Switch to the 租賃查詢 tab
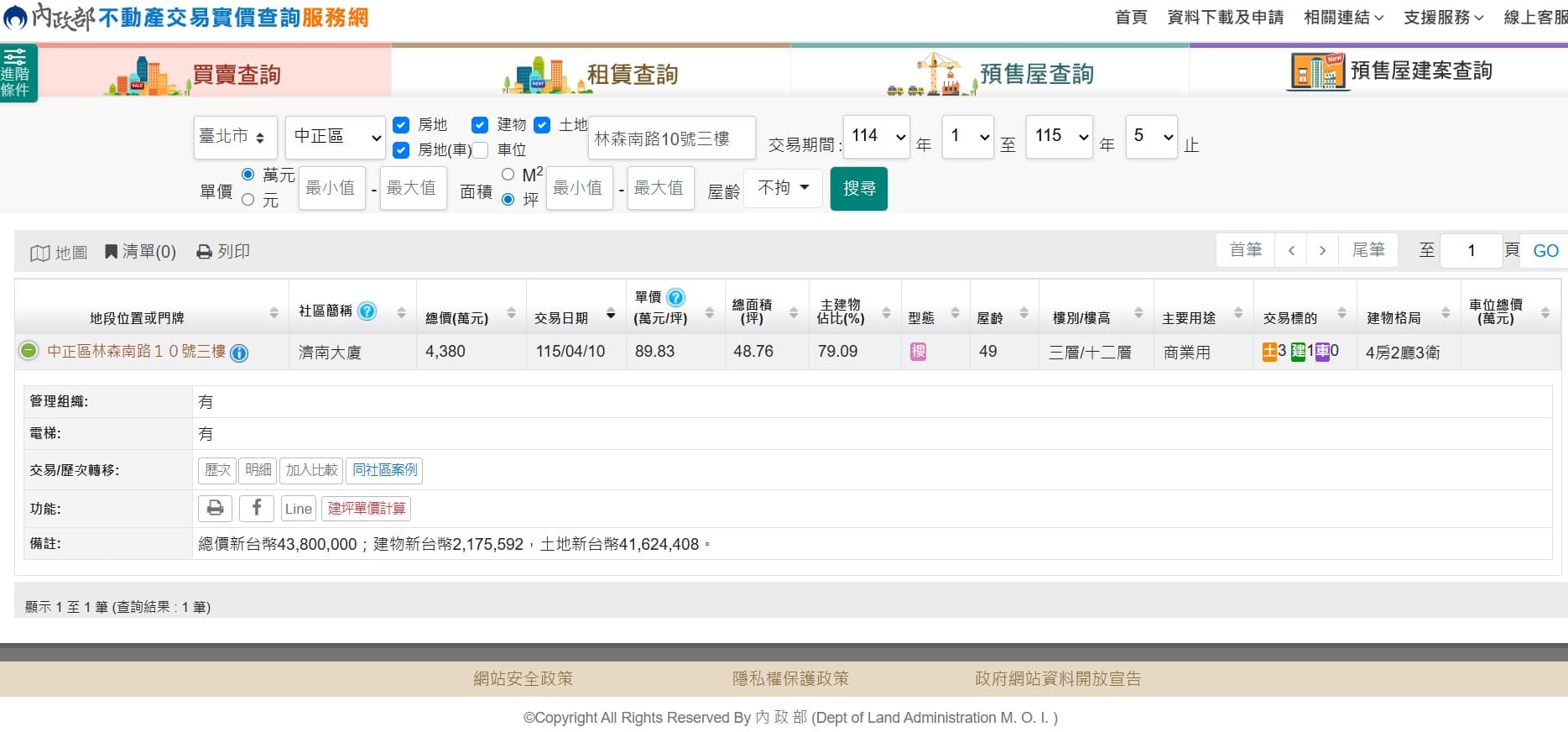 coord(591,73)
